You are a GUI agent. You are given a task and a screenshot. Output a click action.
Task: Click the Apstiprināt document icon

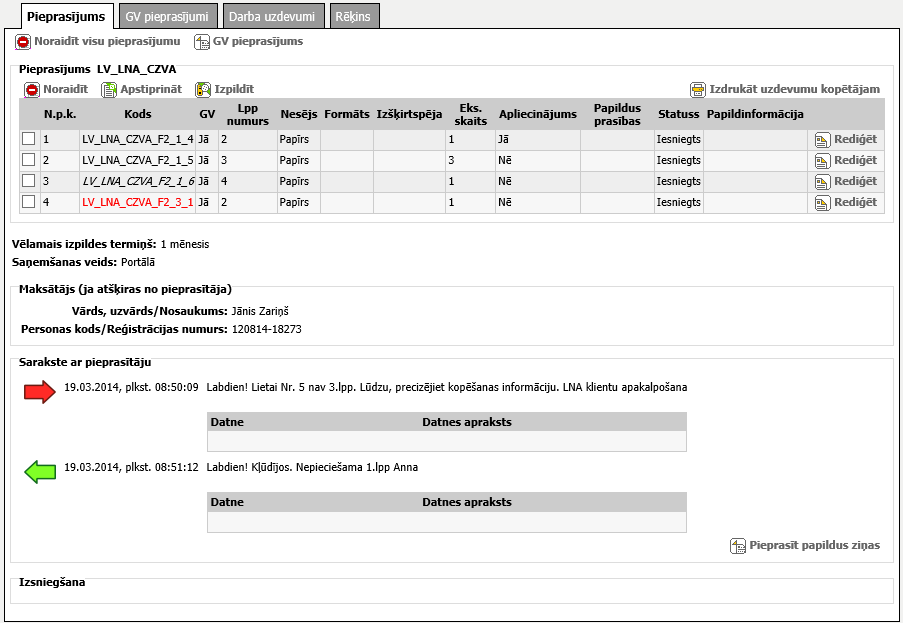tap(109, 90)
